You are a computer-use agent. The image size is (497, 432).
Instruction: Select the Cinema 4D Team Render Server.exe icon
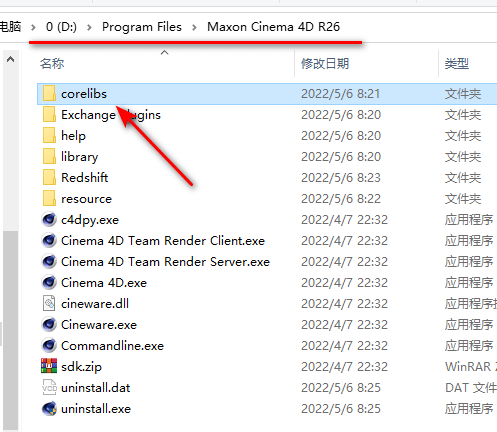pyautogui.click(x=49, y=262)
